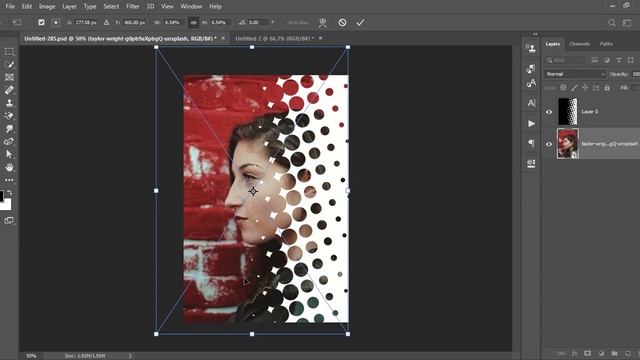Image resolution: width=640 pixels, height=360 pixels.
Task: Open the Filter menu
Action: pyautogui.click(x=133, y=7)
